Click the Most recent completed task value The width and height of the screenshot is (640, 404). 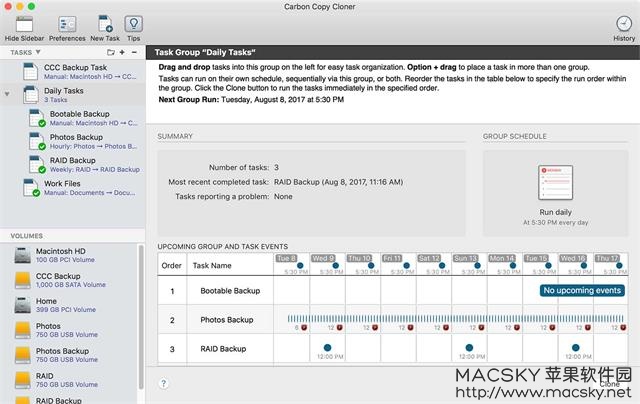pos(338,182)
